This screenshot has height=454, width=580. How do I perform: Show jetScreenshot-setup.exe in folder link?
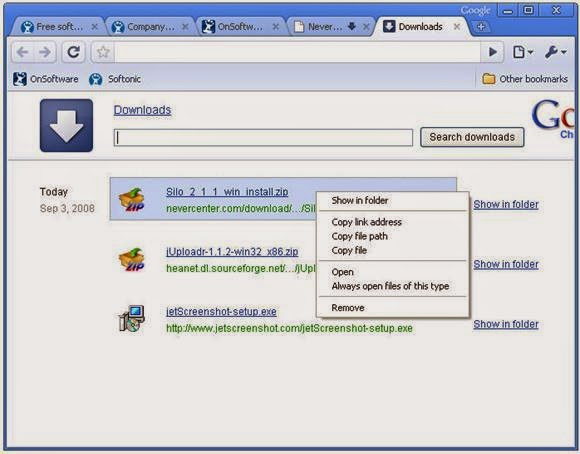pos(506,324)
